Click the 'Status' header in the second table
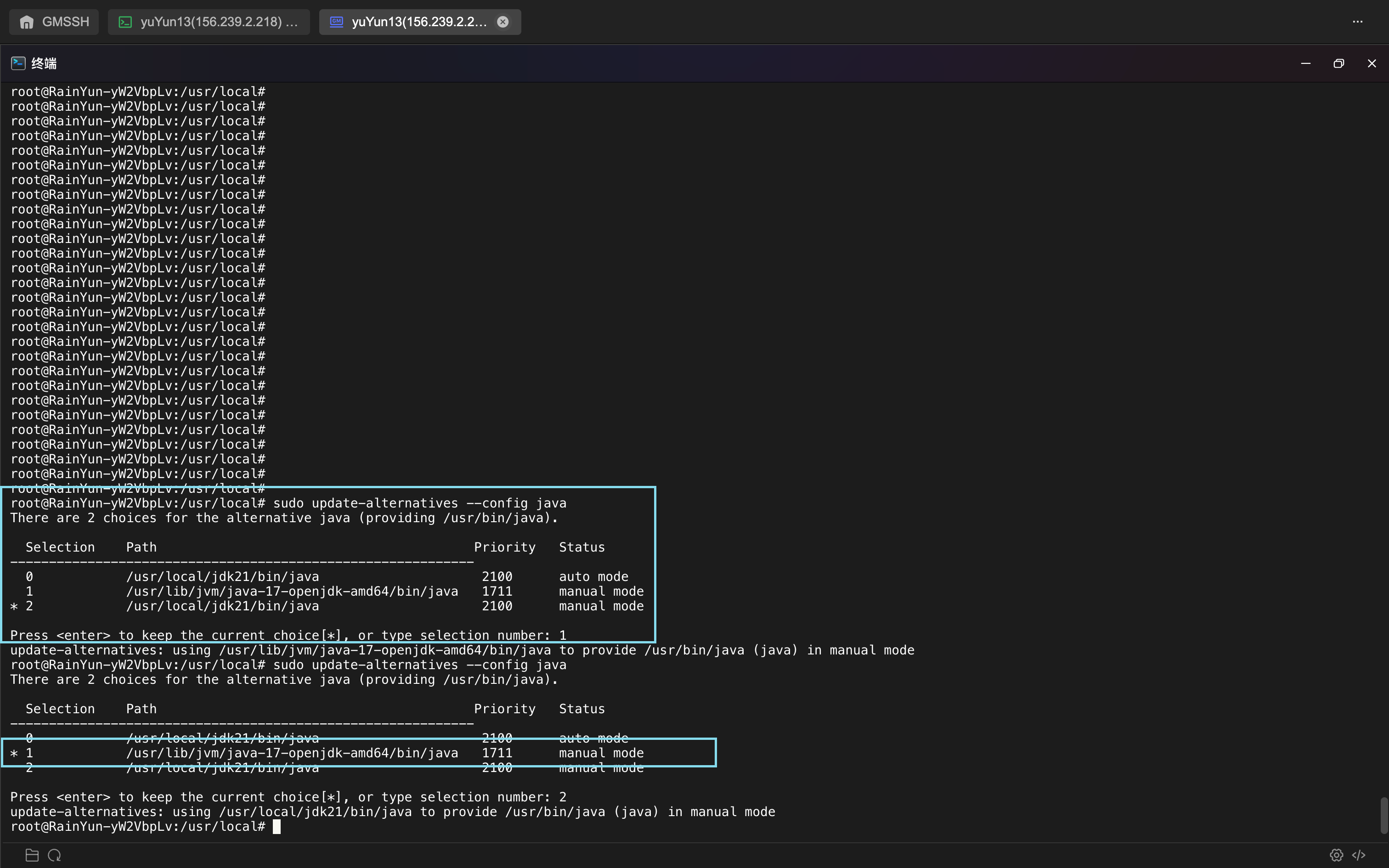Image resolution: width=1389 pixels, height=868 pixels. 582,709
